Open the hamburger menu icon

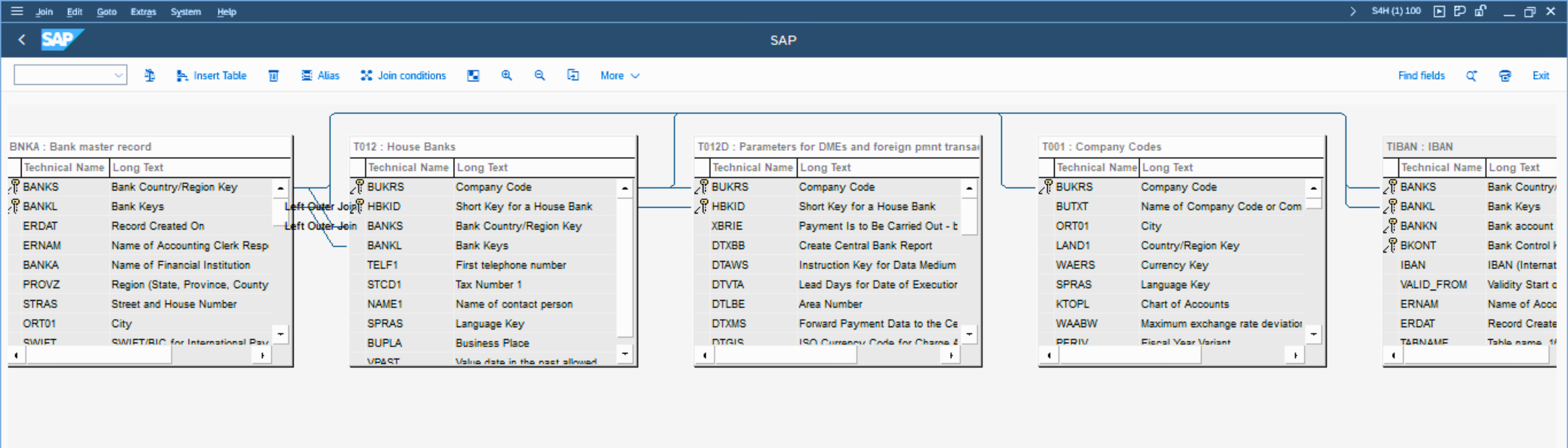click(17, 11)
